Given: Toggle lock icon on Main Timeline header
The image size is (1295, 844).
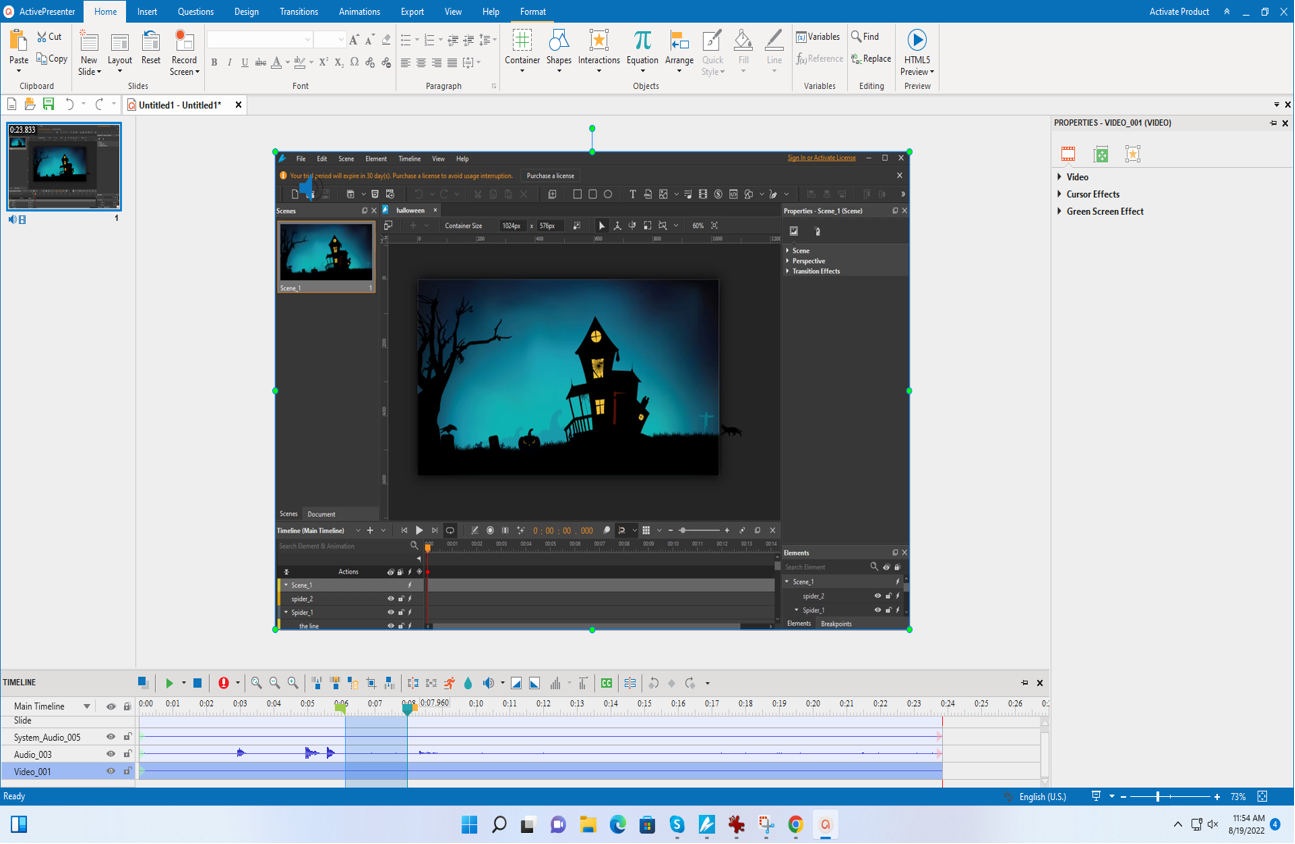Looking at the screenshot, I should click(127, 707).
